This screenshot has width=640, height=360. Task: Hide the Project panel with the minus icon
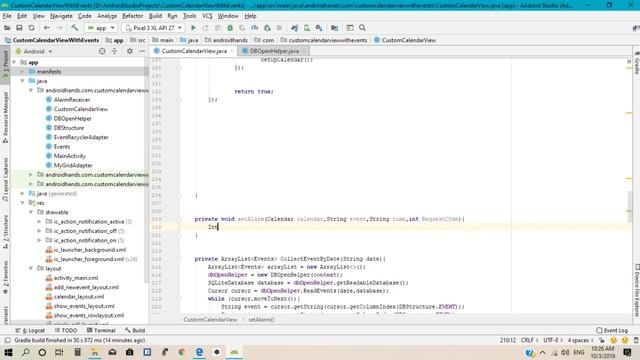(x=142, y=51)
